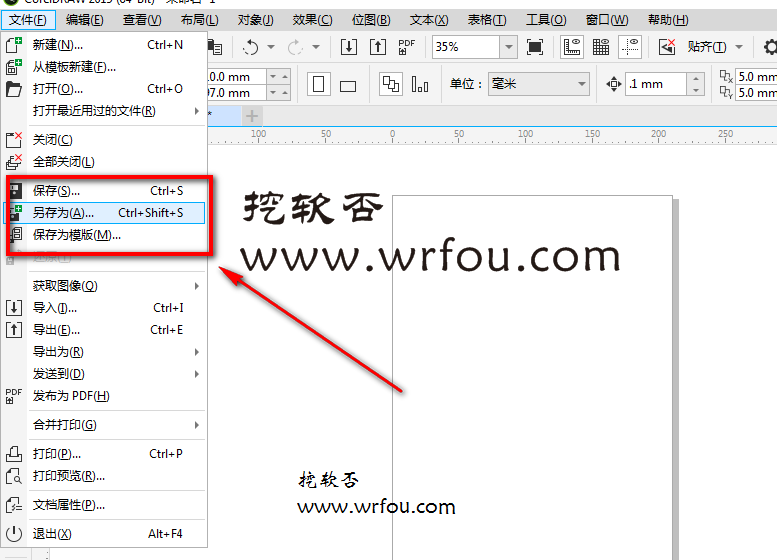This screenshot has width=777, height=560.
Task: Toggle show rulers button
Action: pyautogui.click(x=572, y=47)
